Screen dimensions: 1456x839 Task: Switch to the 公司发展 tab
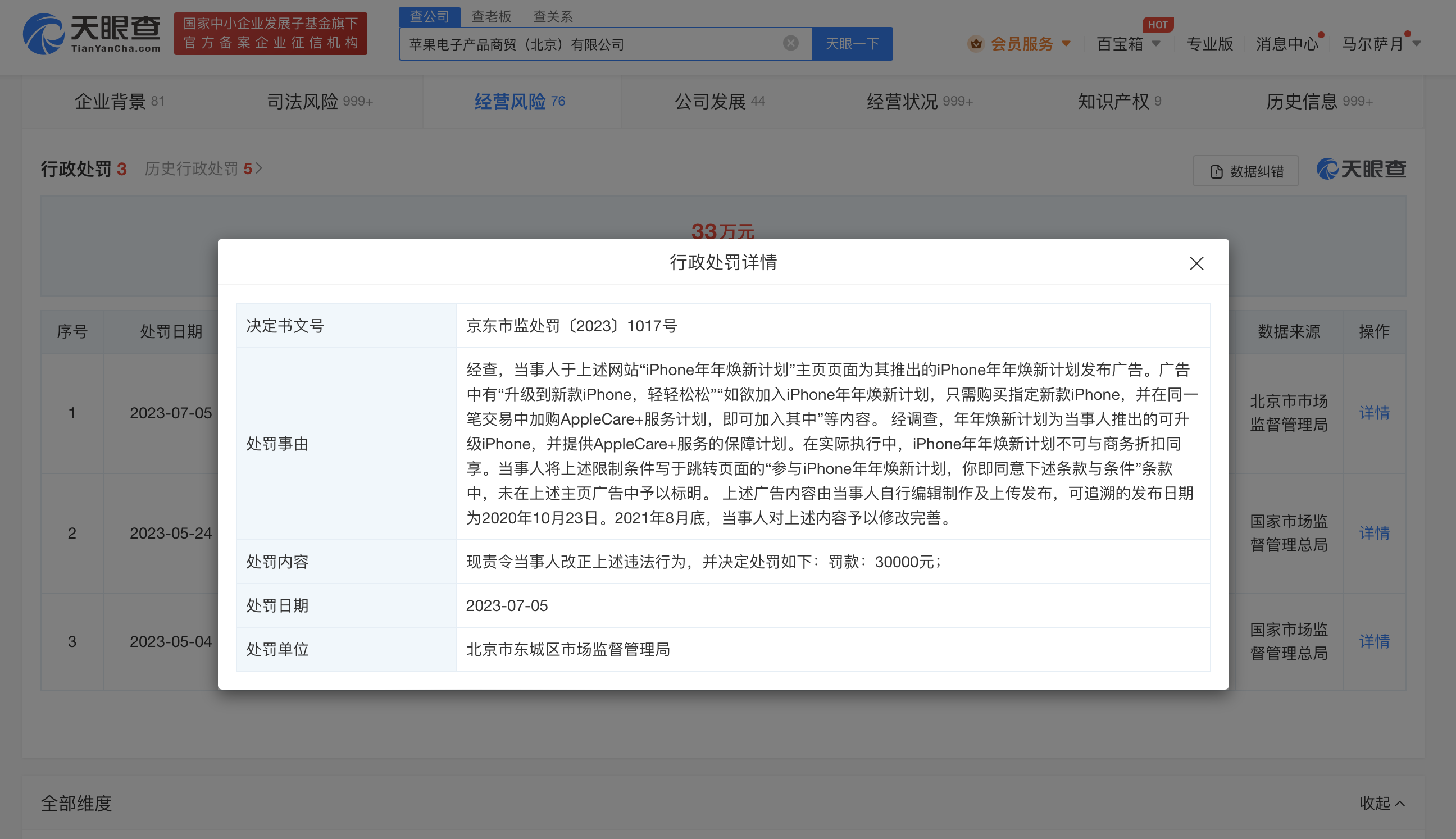720,102
